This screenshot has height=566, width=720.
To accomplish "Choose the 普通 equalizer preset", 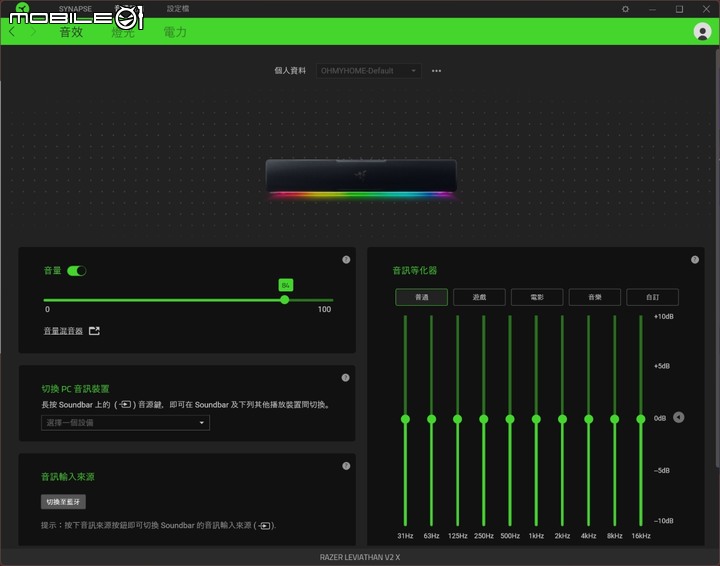I will tap(422, 297).
